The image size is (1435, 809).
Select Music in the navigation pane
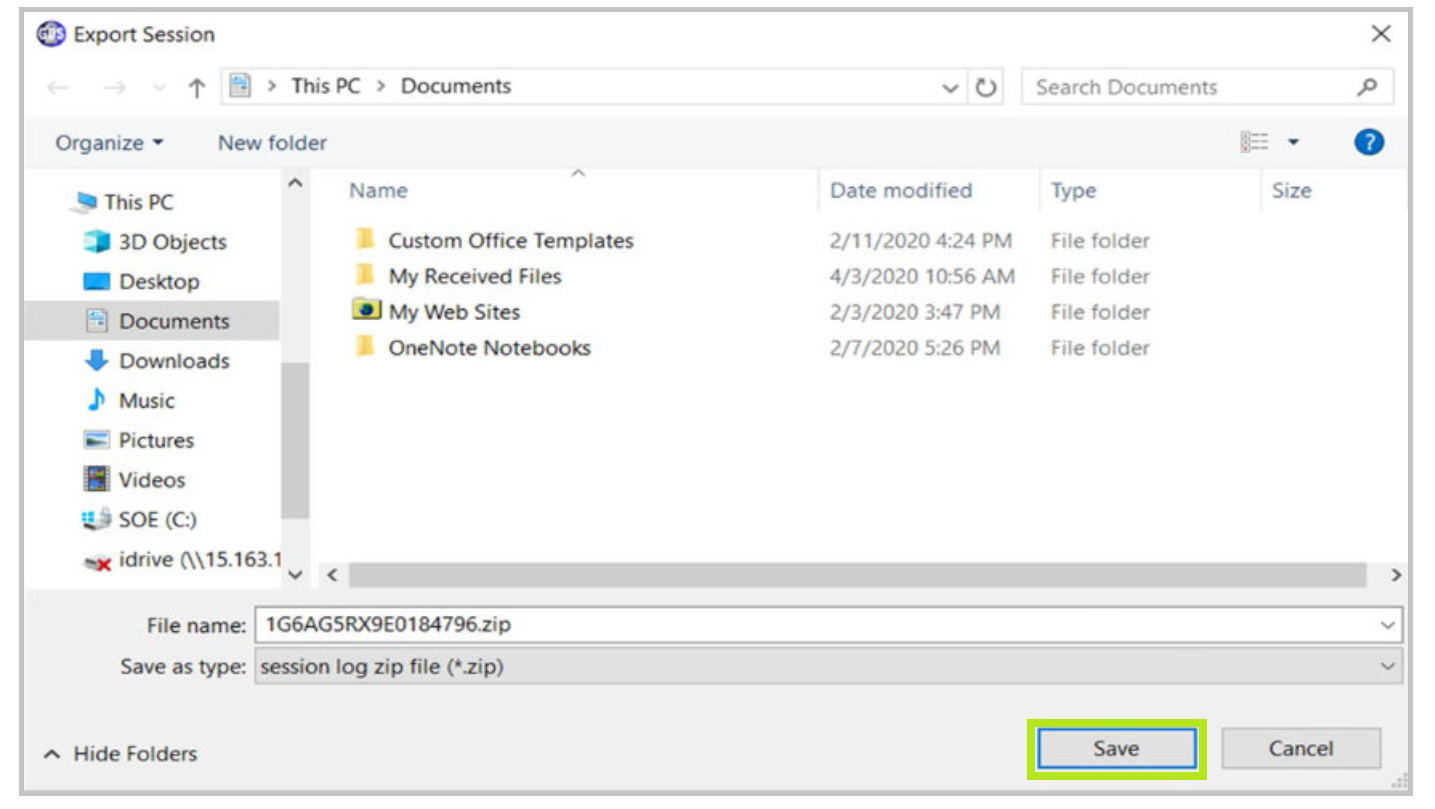(146, 401)
